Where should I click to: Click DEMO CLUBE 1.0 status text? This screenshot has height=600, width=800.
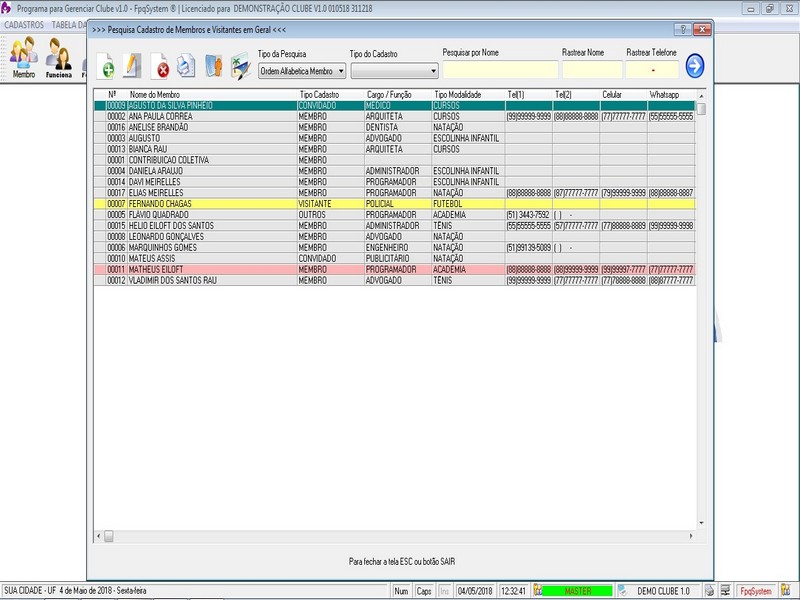point(663,591)
